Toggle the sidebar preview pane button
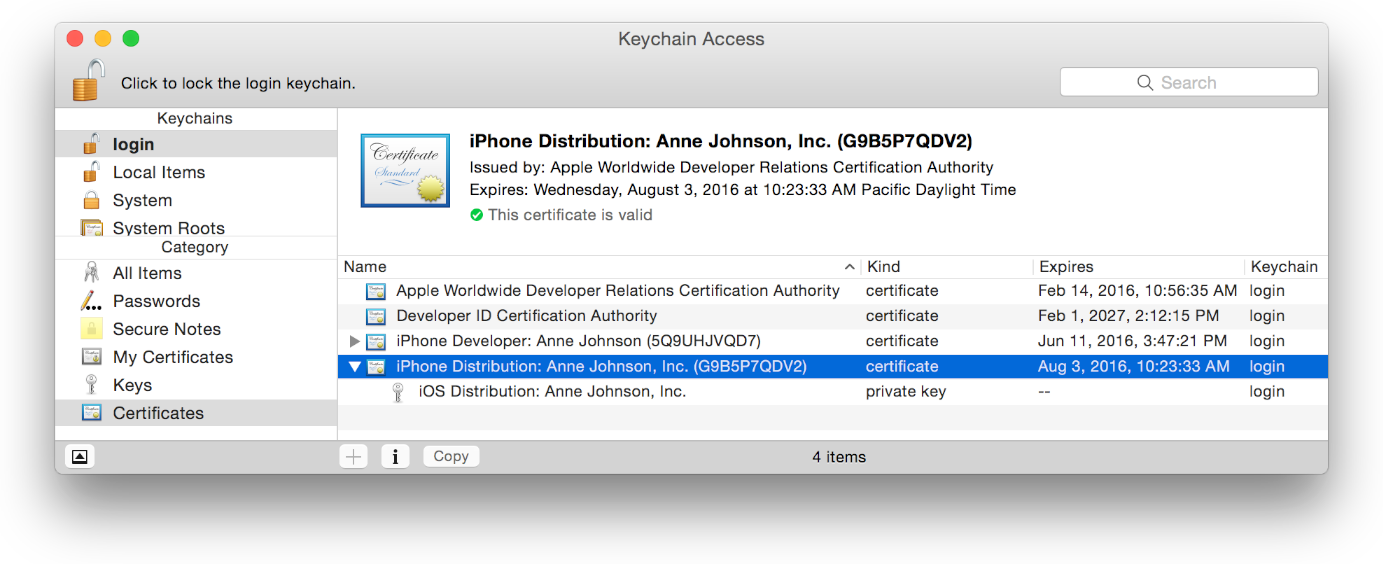Image resolution: width=1383 pixels, height=564 pixels. point(80,456)
